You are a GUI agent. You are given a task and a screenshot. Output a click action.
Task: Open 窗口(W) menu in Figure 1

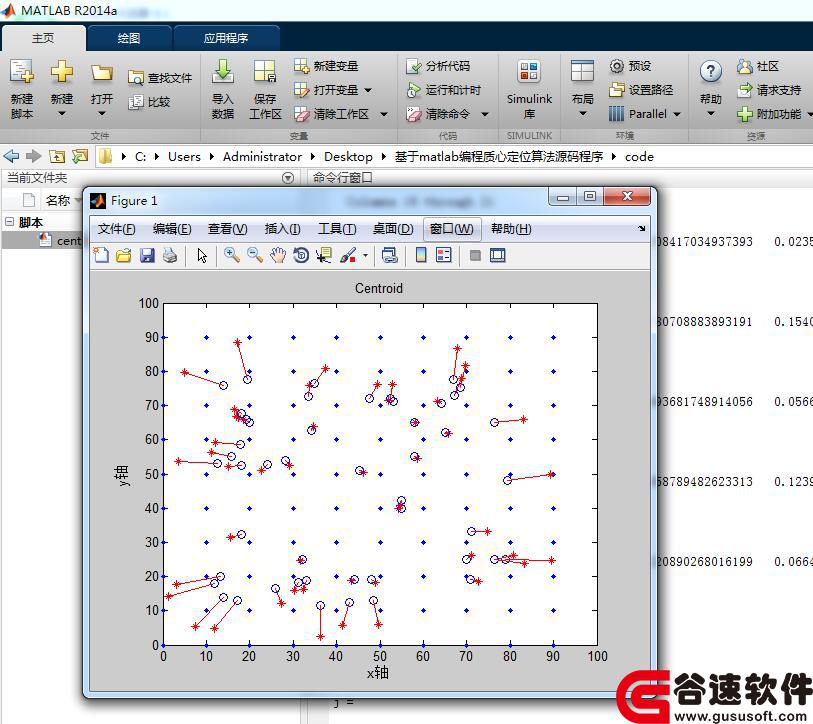452,229
